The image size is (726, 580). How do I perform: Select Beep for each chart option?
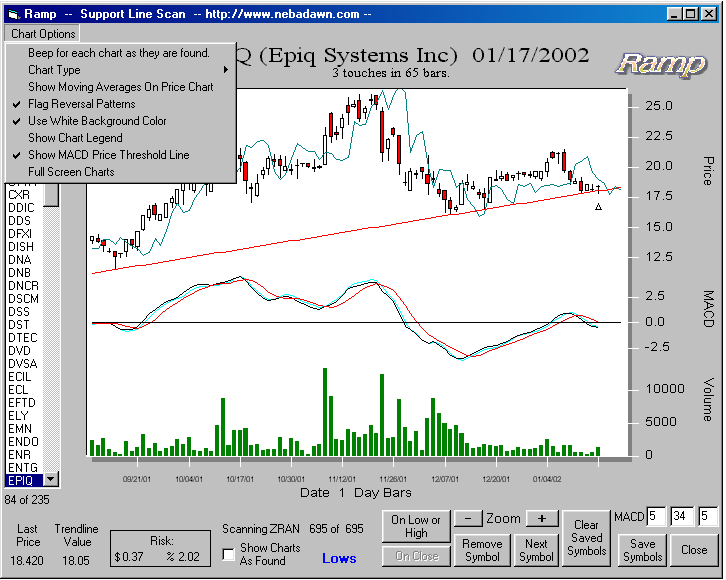[x=120, y=53]
